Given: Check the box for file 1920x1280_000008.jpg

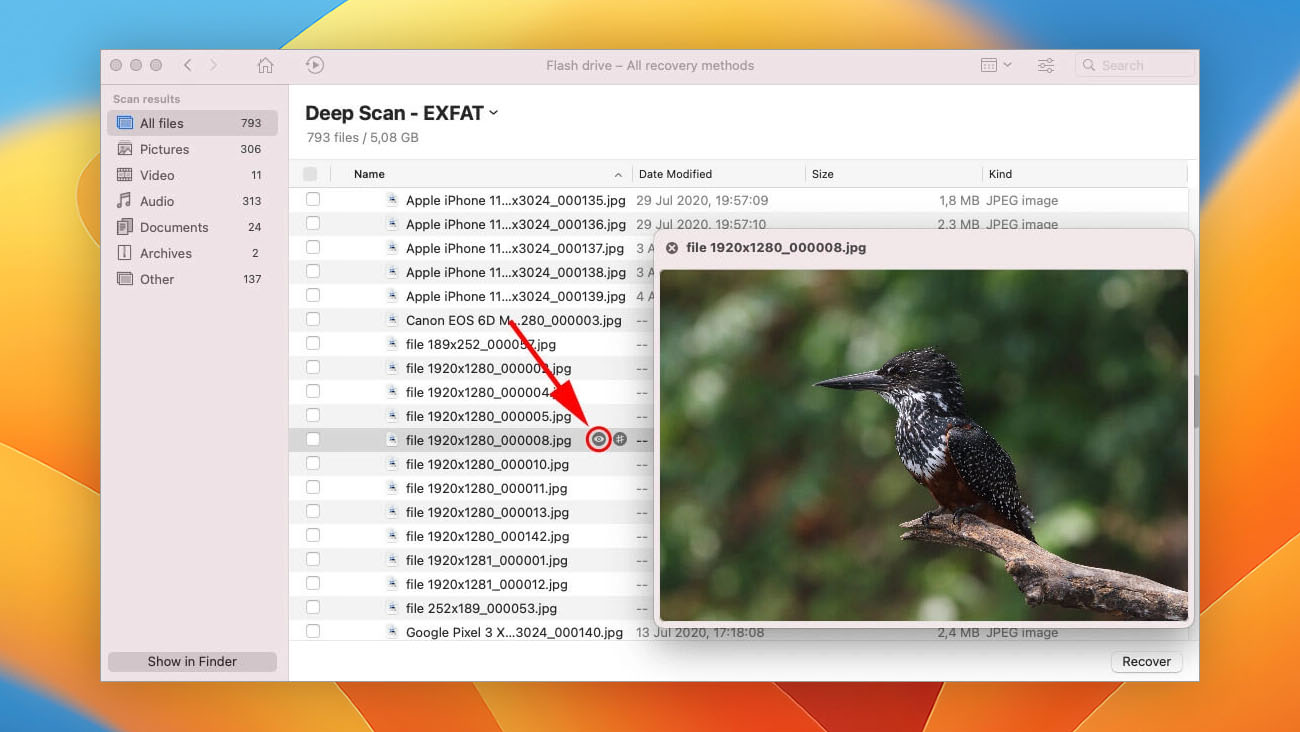Looking at the screenshot, I should point(313,439).
